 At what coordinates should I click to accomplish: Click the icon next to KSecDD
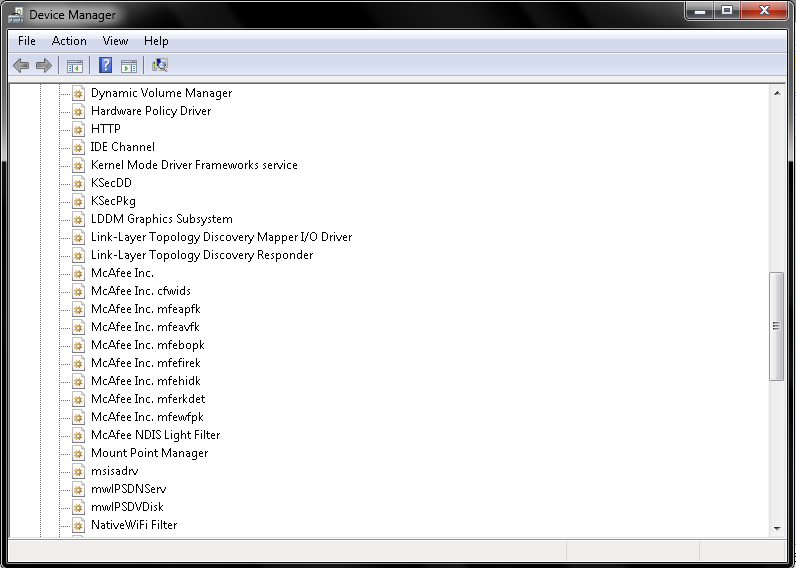(78, 183)
